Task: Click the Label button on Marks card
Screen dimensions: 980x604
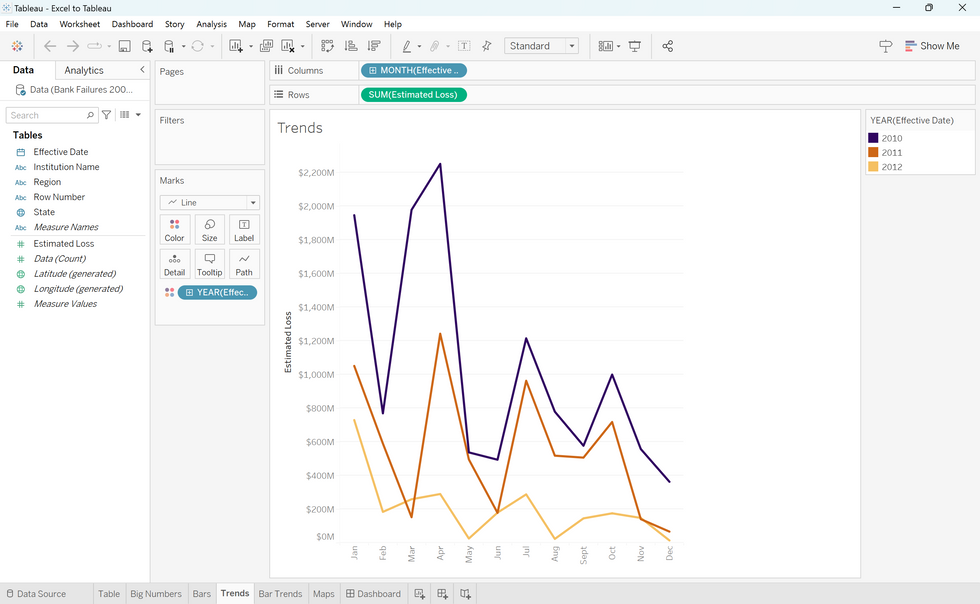Action: (x=244, y=230)
